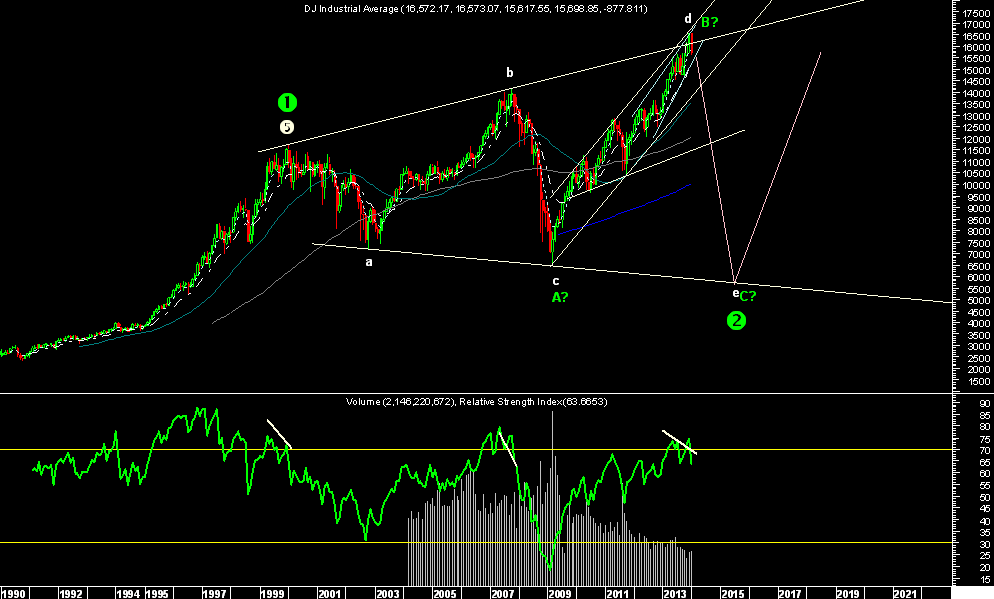Image resolution: width=994 pixels, height=599 pixels.
Task: Click the lowercase 'd' wave label
Action: 688,18
